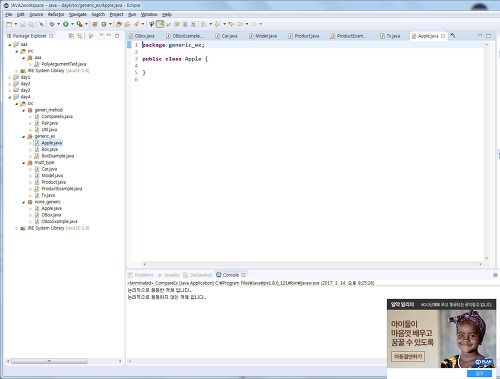Collapse the day4 project
The height and width of the screenshot is (379, 500).
pyautogui.click(x=10, y=97)
